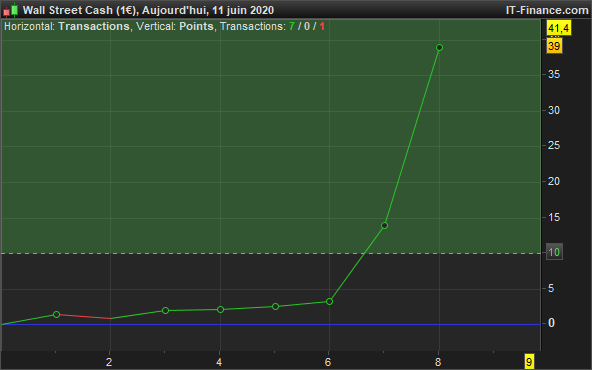592x370 pixels.
Task: Click the 35 vertical axis label
Action: point(554,74)
